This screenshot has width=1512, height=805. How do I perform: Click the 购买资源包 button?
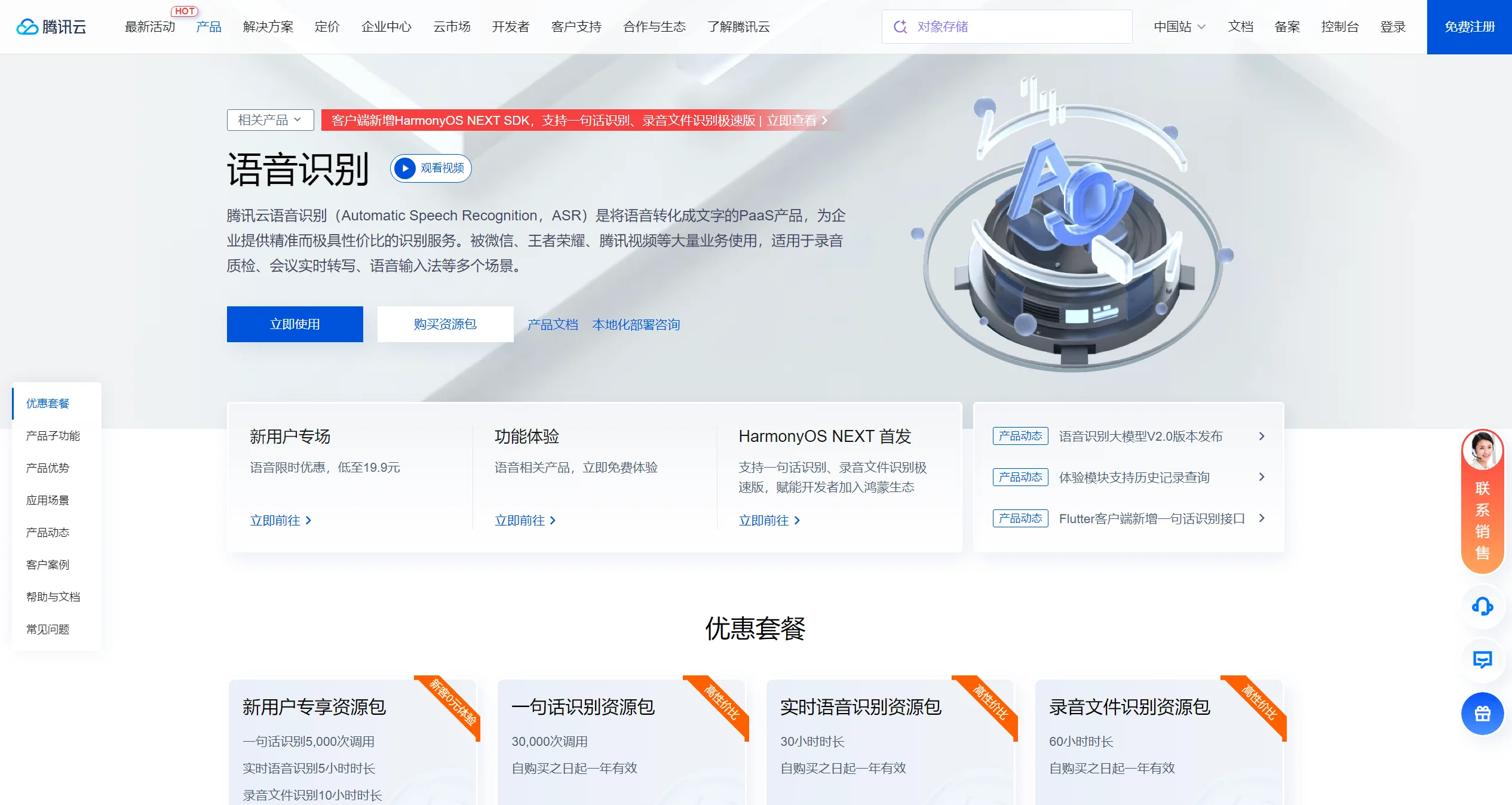pyautogui.click(x=445, y=324)
